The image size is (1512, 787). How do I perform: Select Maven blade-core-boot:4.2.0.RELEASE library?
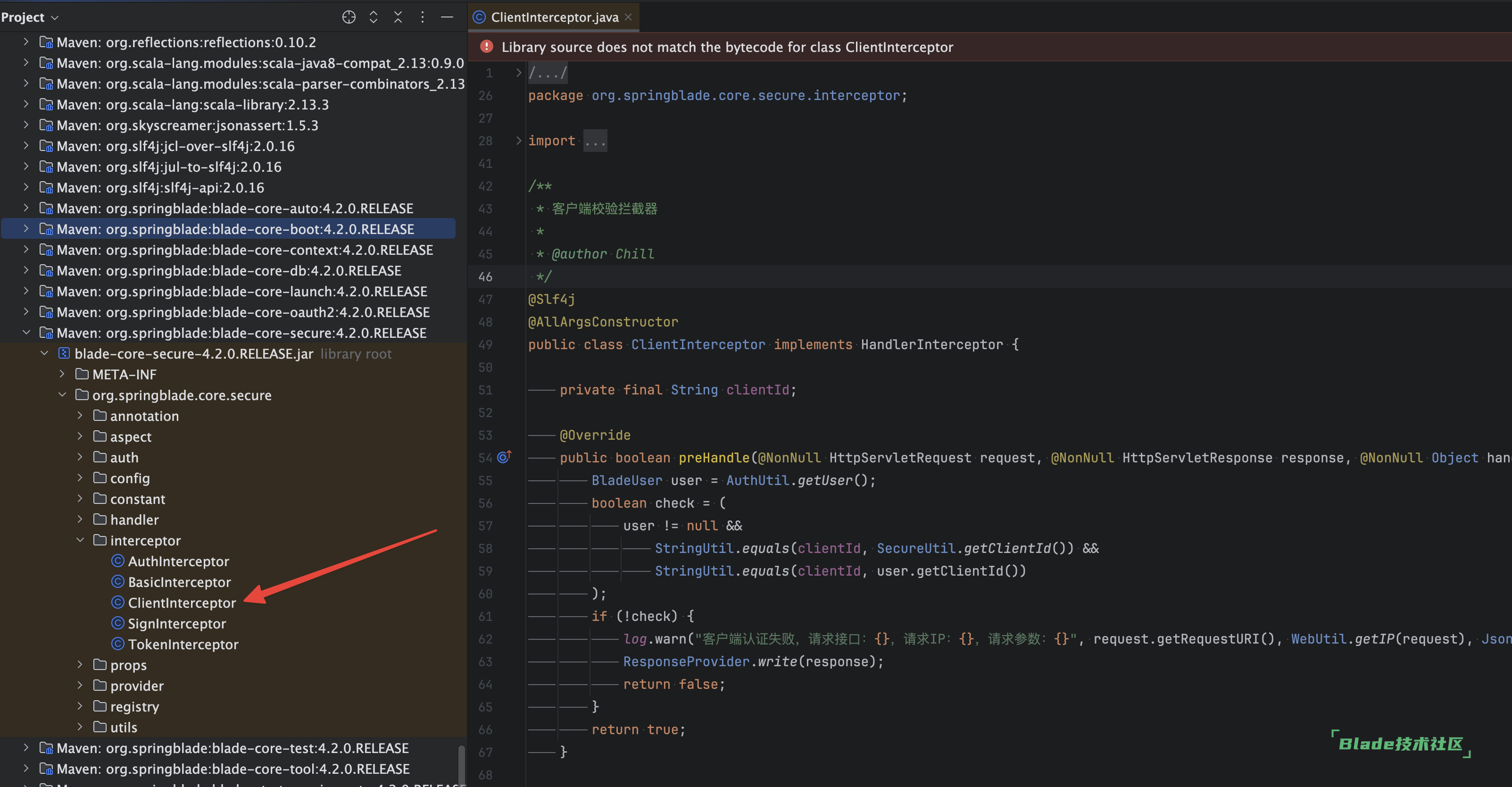coord(228,228)
